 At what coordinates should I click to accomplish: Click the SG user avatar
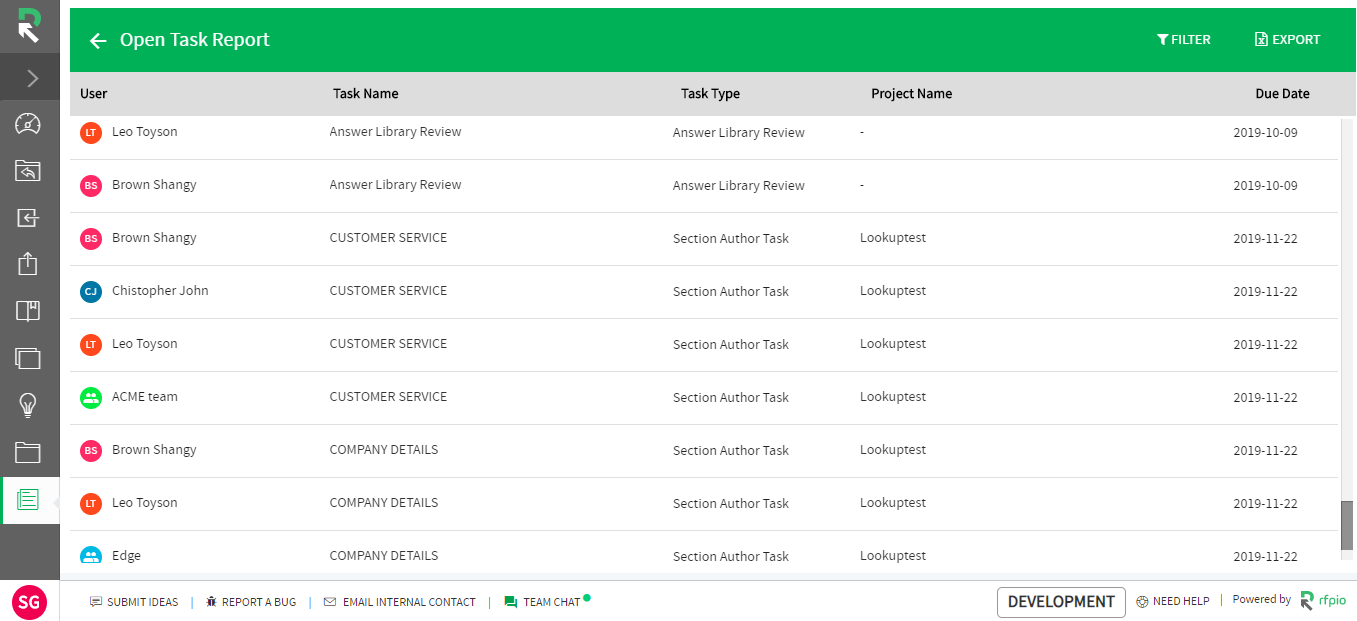29,602
